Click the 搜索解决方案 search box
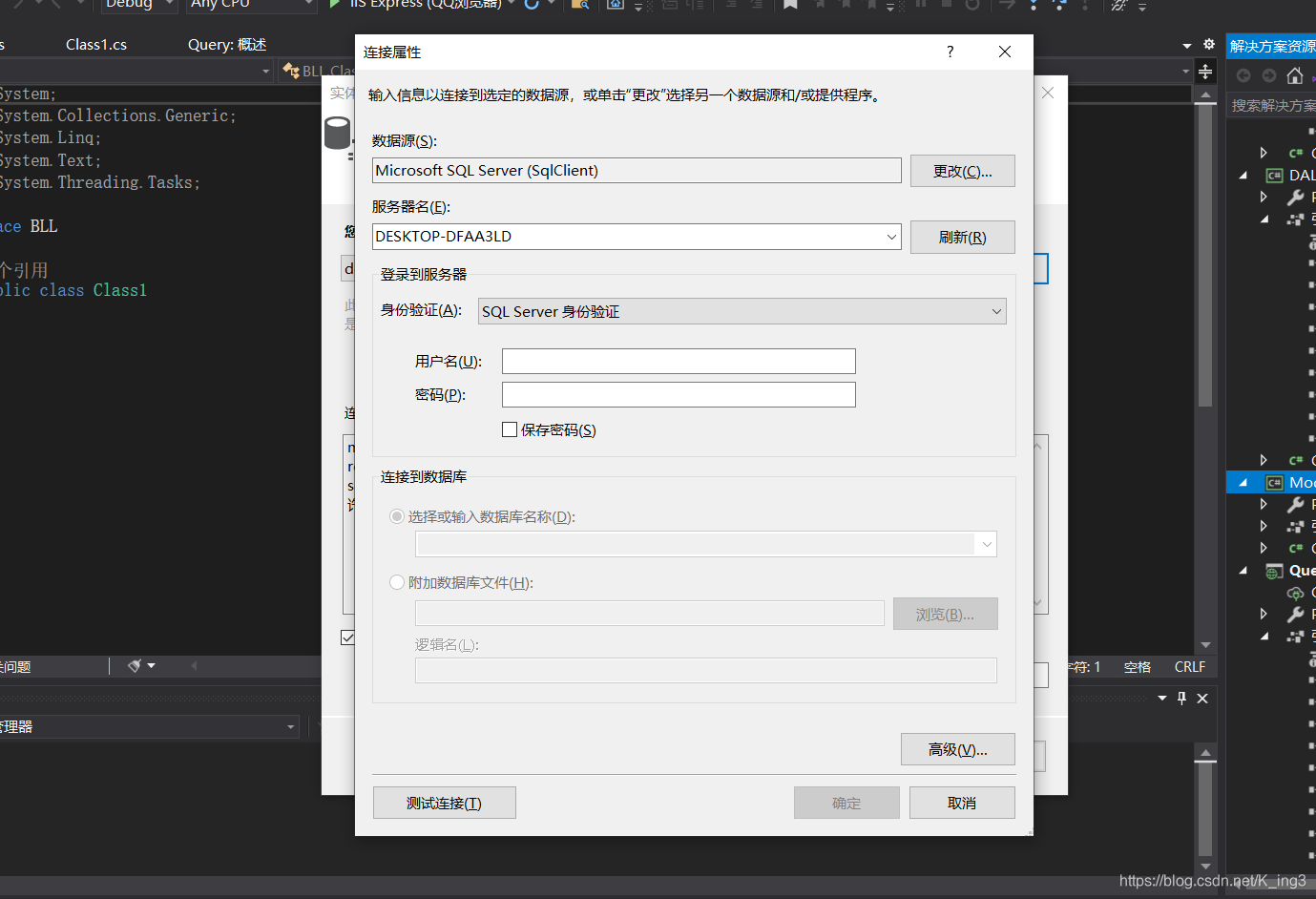The image size is (1316, 899). [x=1272, y=105]
